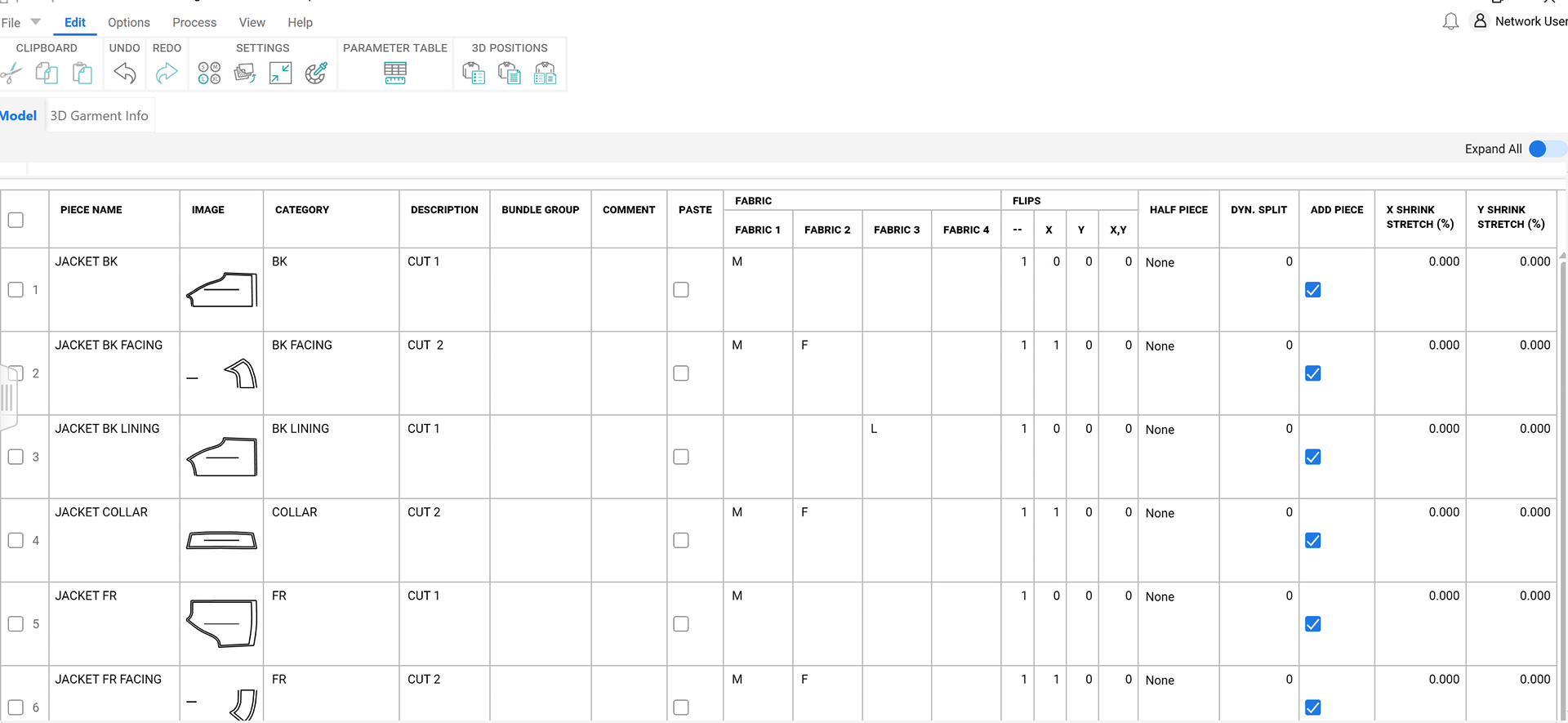
Task: Click Y Shrink 0.000 value for JACKET FR
Action: pos(1535,596)
